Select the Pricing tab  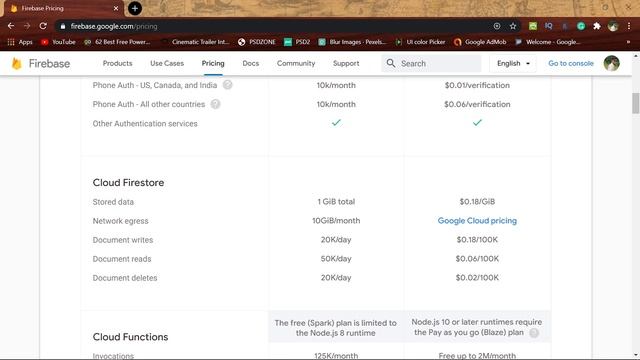pos(213,63)
